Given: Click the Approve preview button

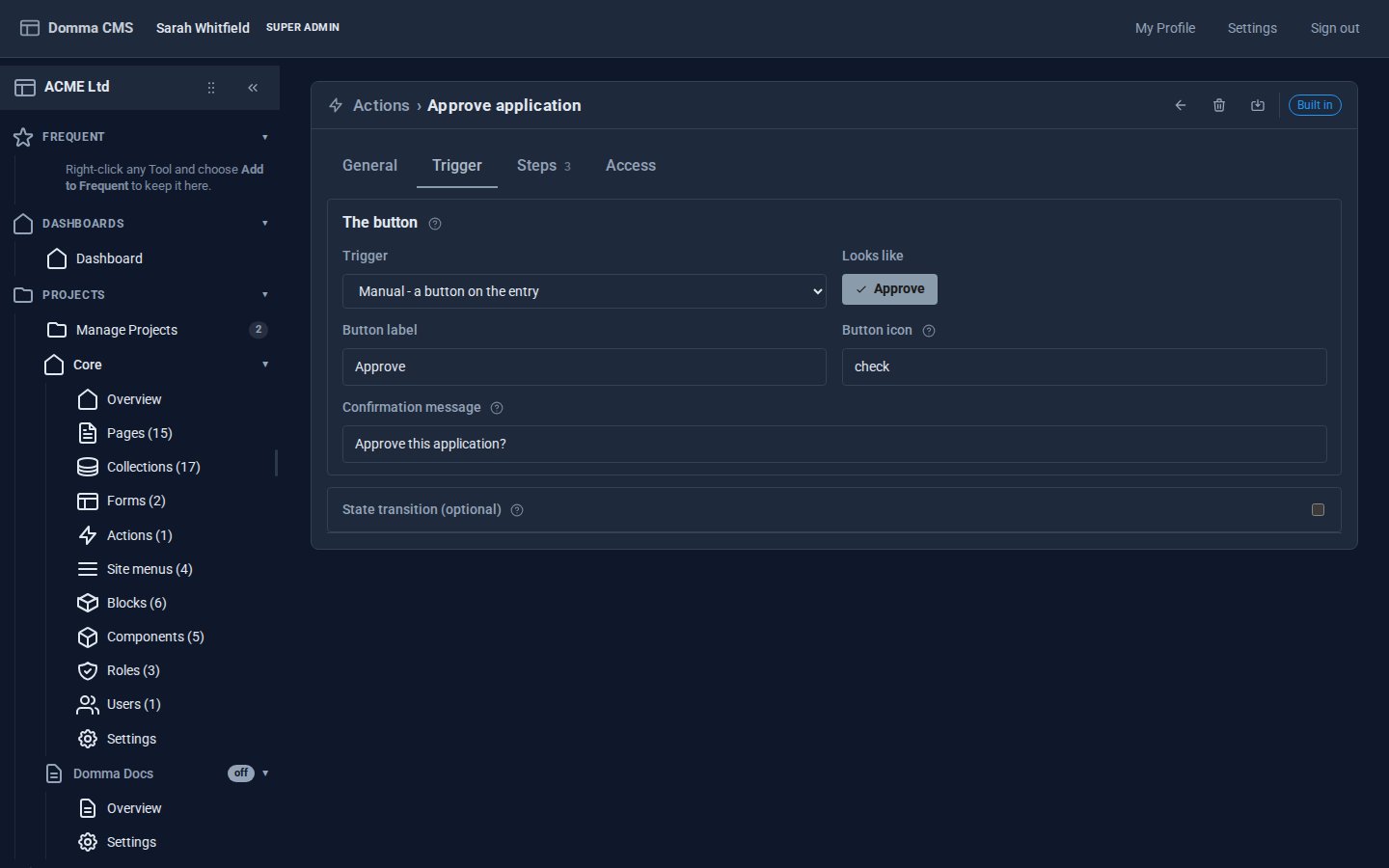Looking at the screenshot, I should tap(889, 289).
